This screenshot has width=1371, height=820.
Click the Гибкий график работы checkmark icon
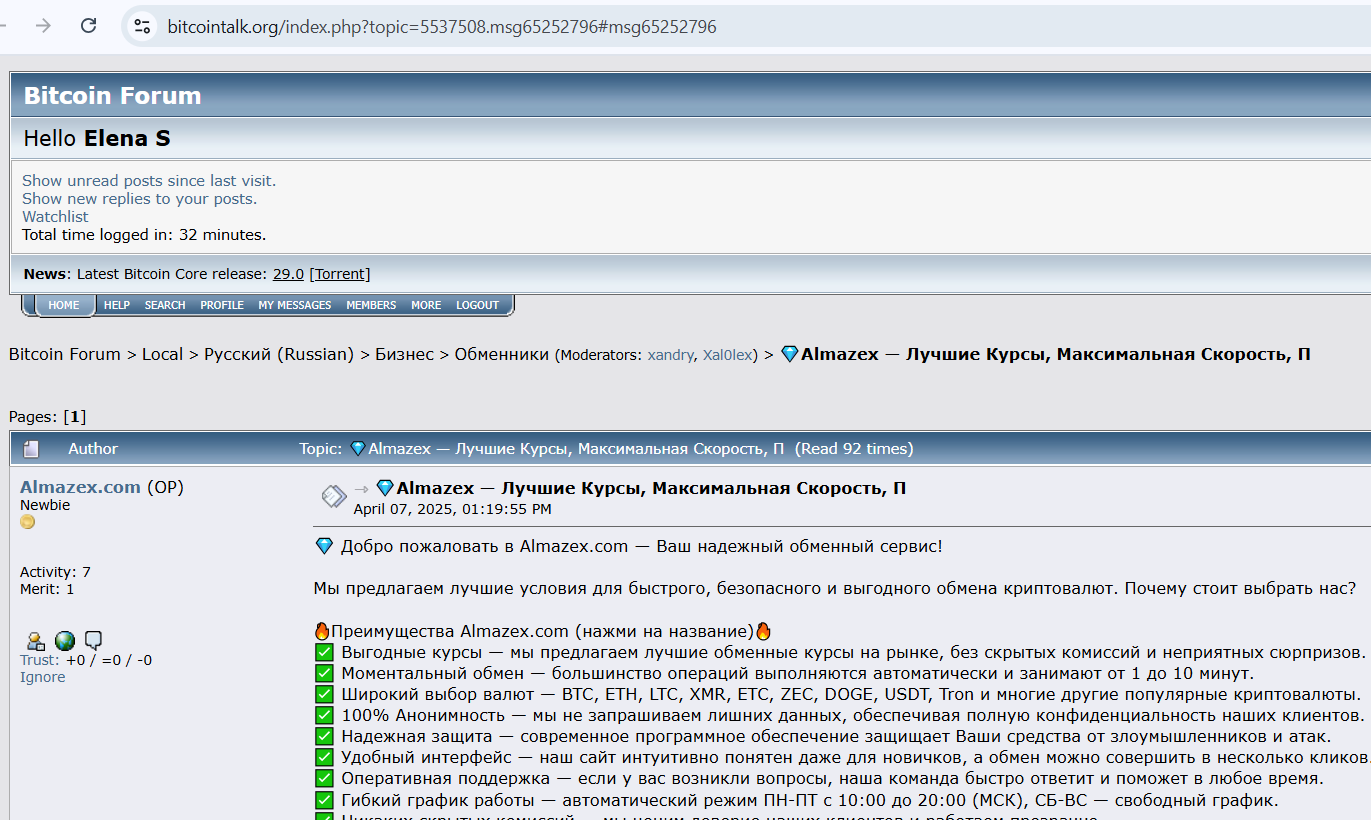pos(324,800)
